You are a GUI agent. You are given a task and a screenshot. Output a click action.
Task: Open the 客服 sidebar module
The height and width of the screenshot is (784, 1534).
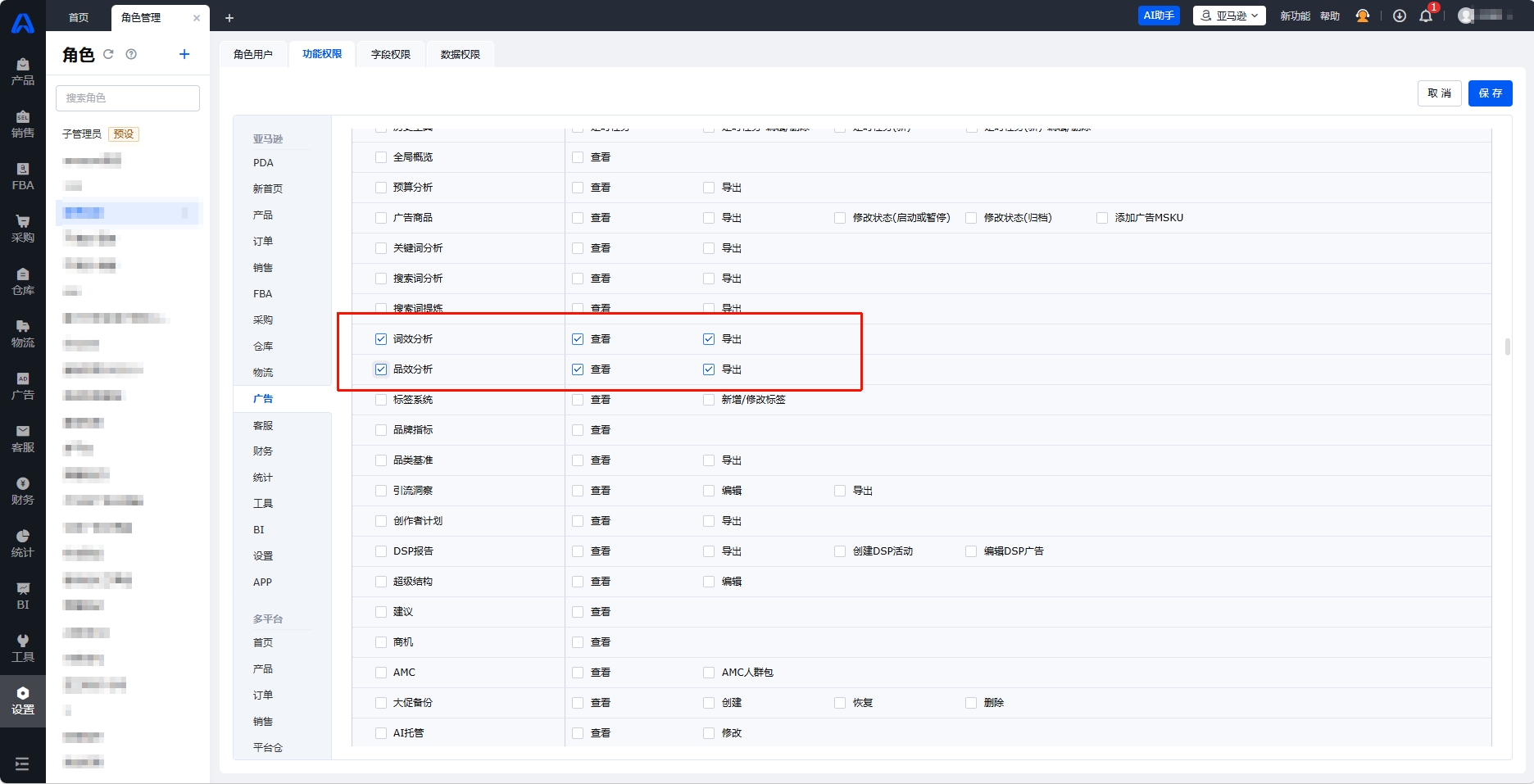[23, 439]
